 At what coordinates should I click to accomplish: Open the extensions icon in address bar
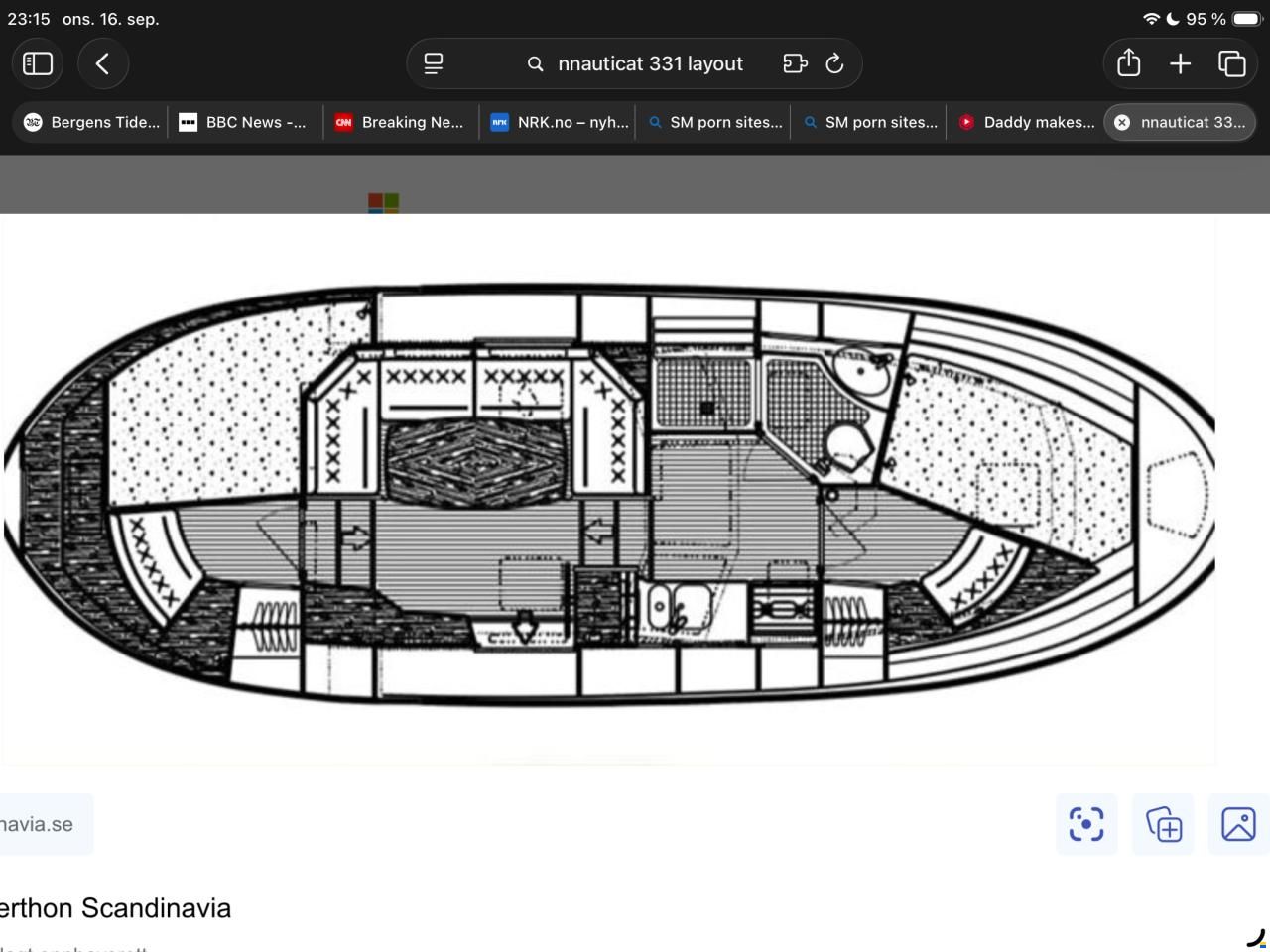coord(795,63)
